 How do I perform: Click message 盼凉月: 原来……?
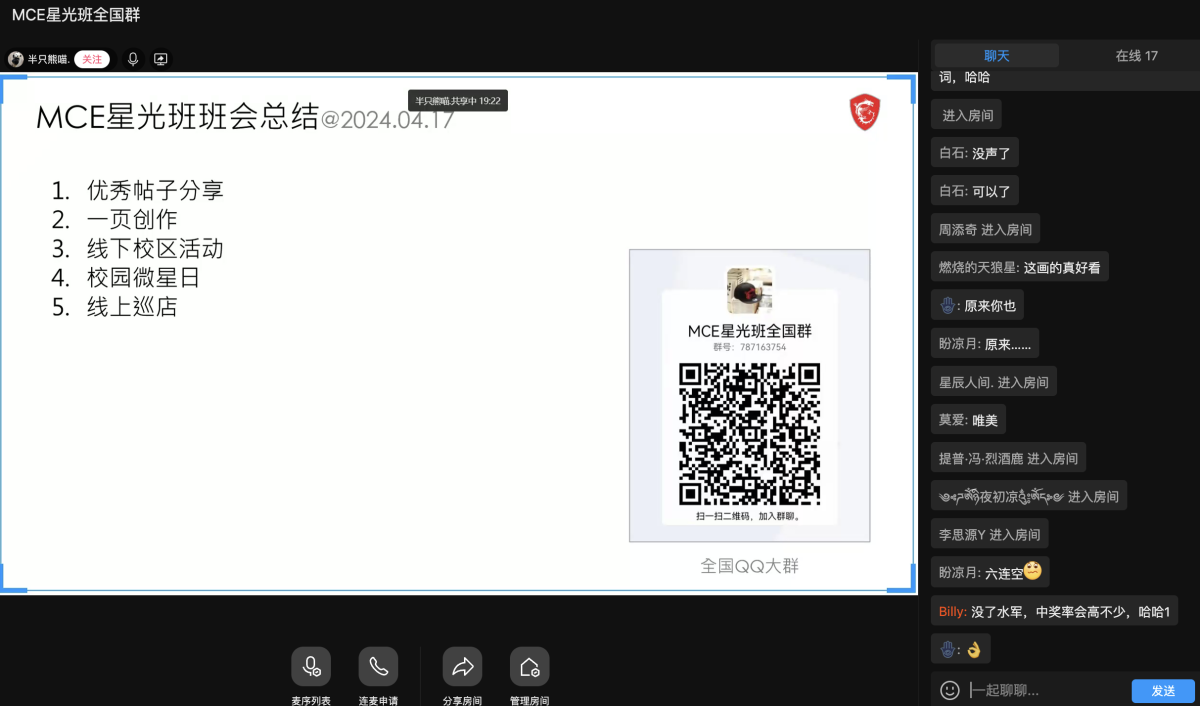tap(984, 343)
